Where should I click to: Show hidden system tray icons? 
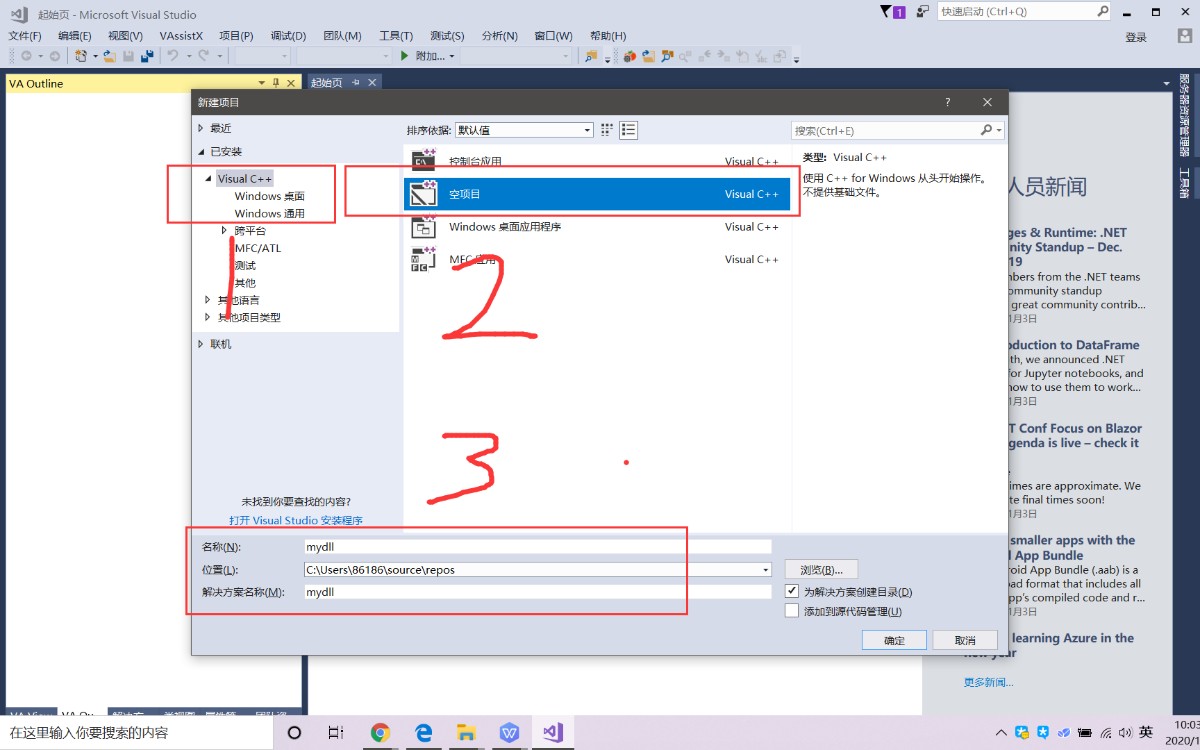(1002, 732)
